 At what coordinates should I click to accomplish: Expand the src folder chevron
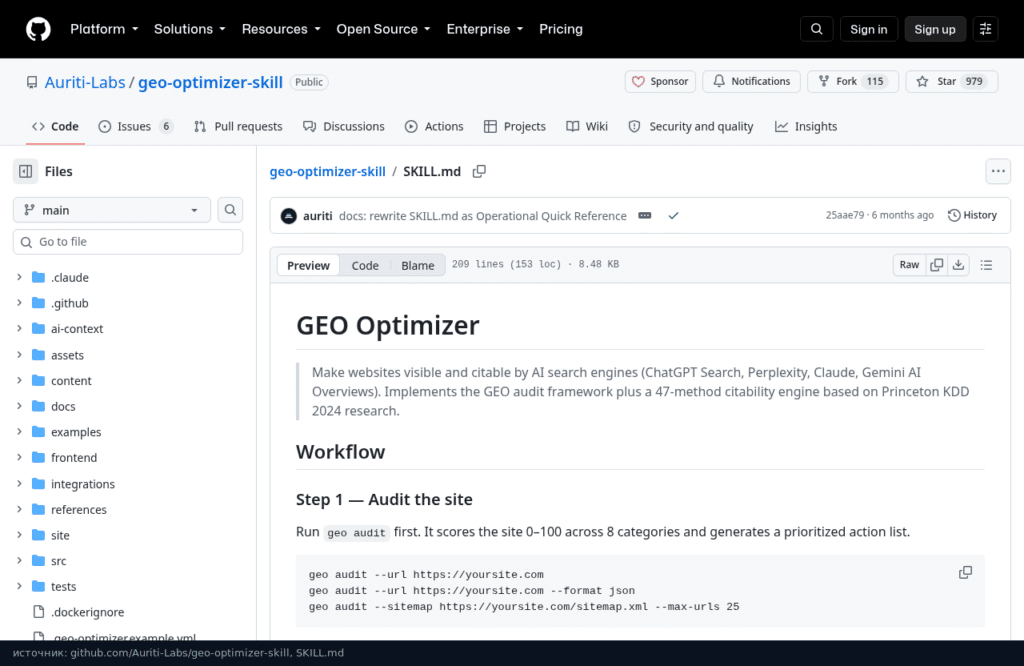tap(19, 560)
